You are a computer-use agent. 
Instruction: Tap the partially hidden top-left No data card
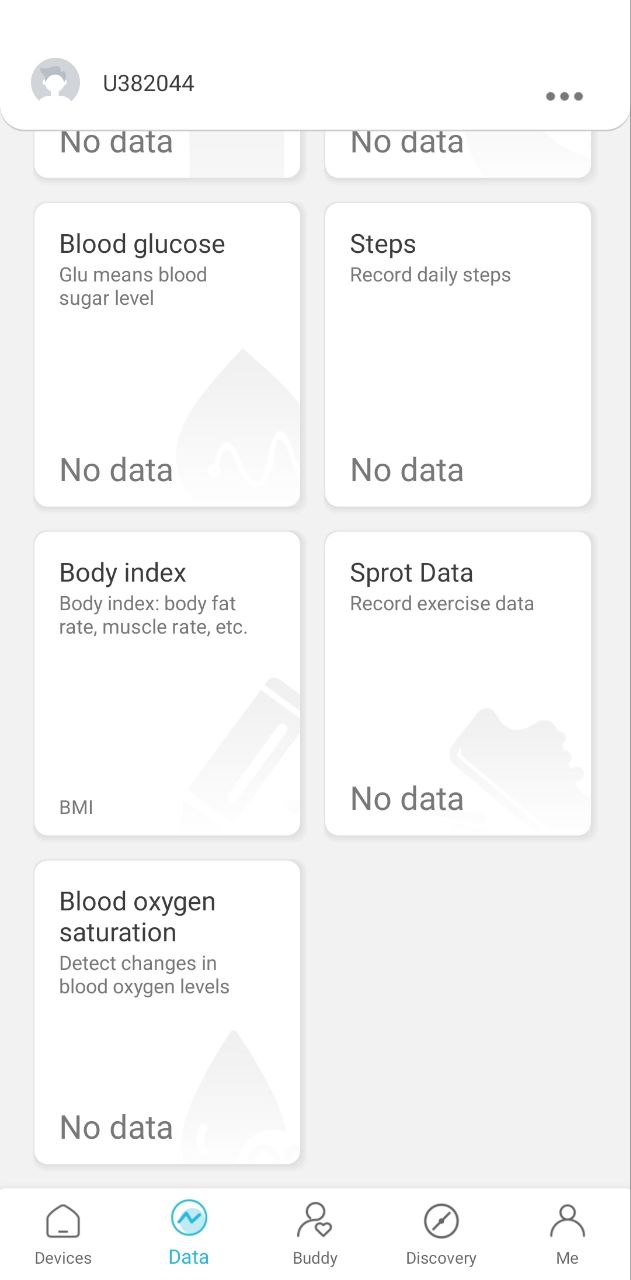point(167,154)
